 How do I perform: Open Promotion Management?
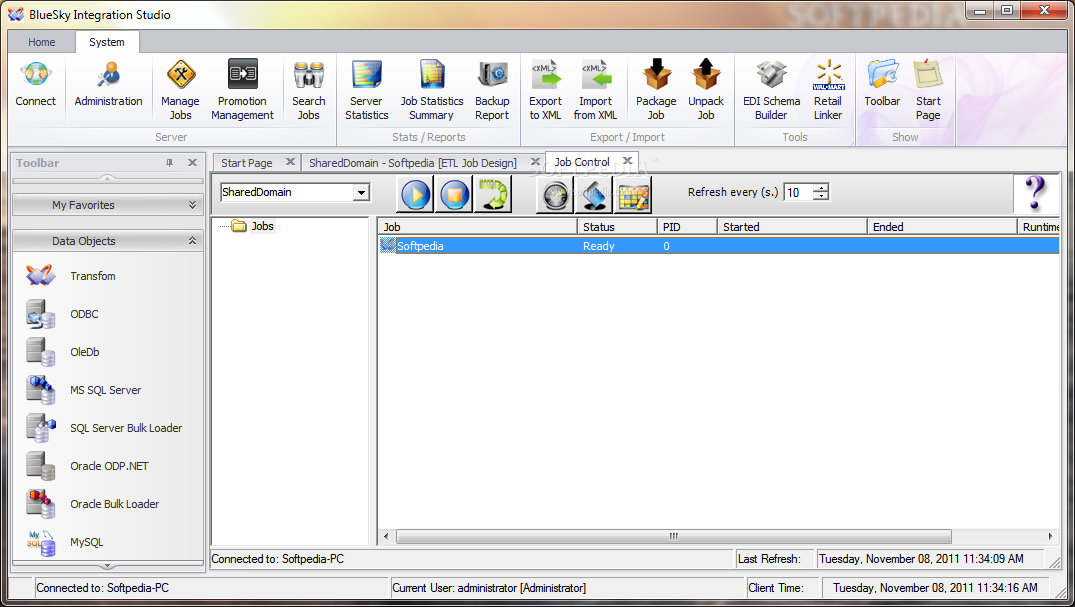click(x=243, y=91)
